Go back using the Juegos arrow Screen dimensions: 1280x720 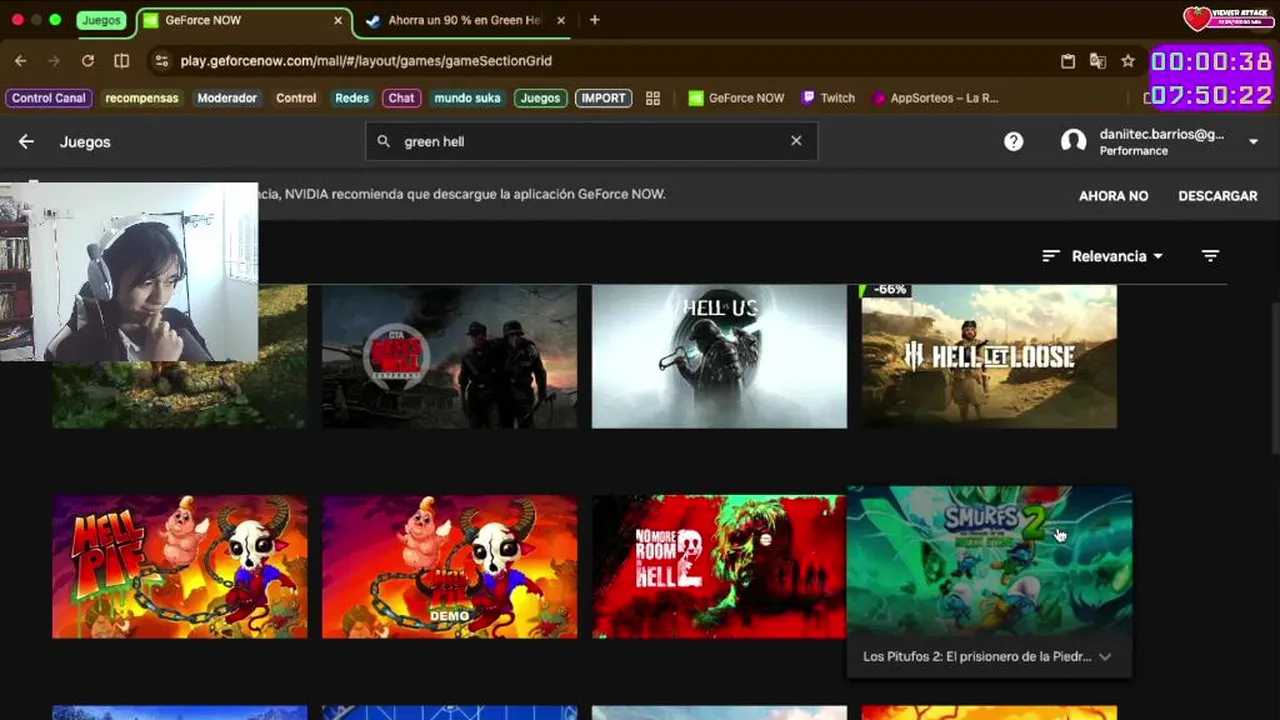click(26, 142)
